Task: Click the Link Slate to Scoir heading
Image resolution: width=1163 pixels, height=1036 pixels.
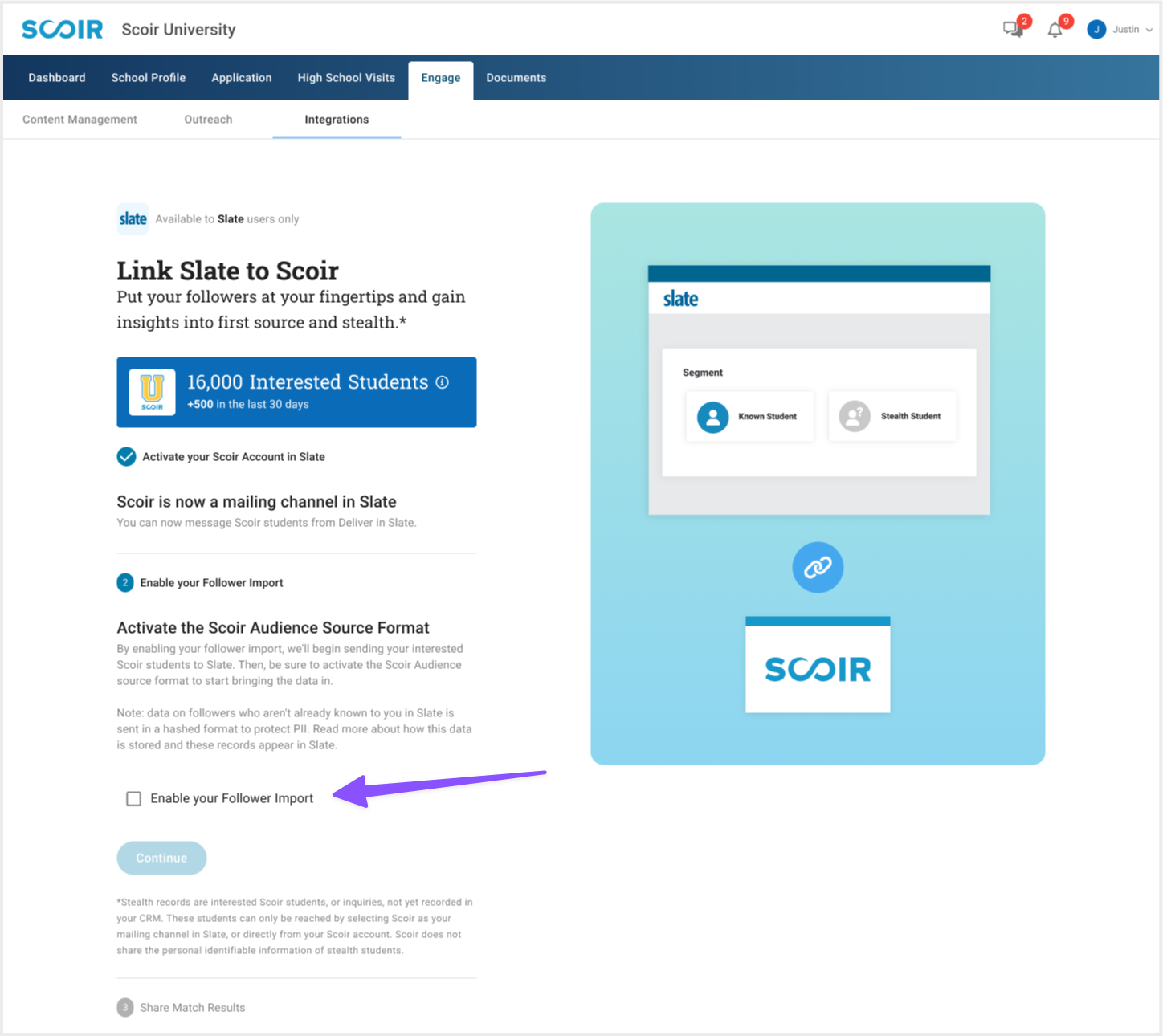Action: (227, 271)
